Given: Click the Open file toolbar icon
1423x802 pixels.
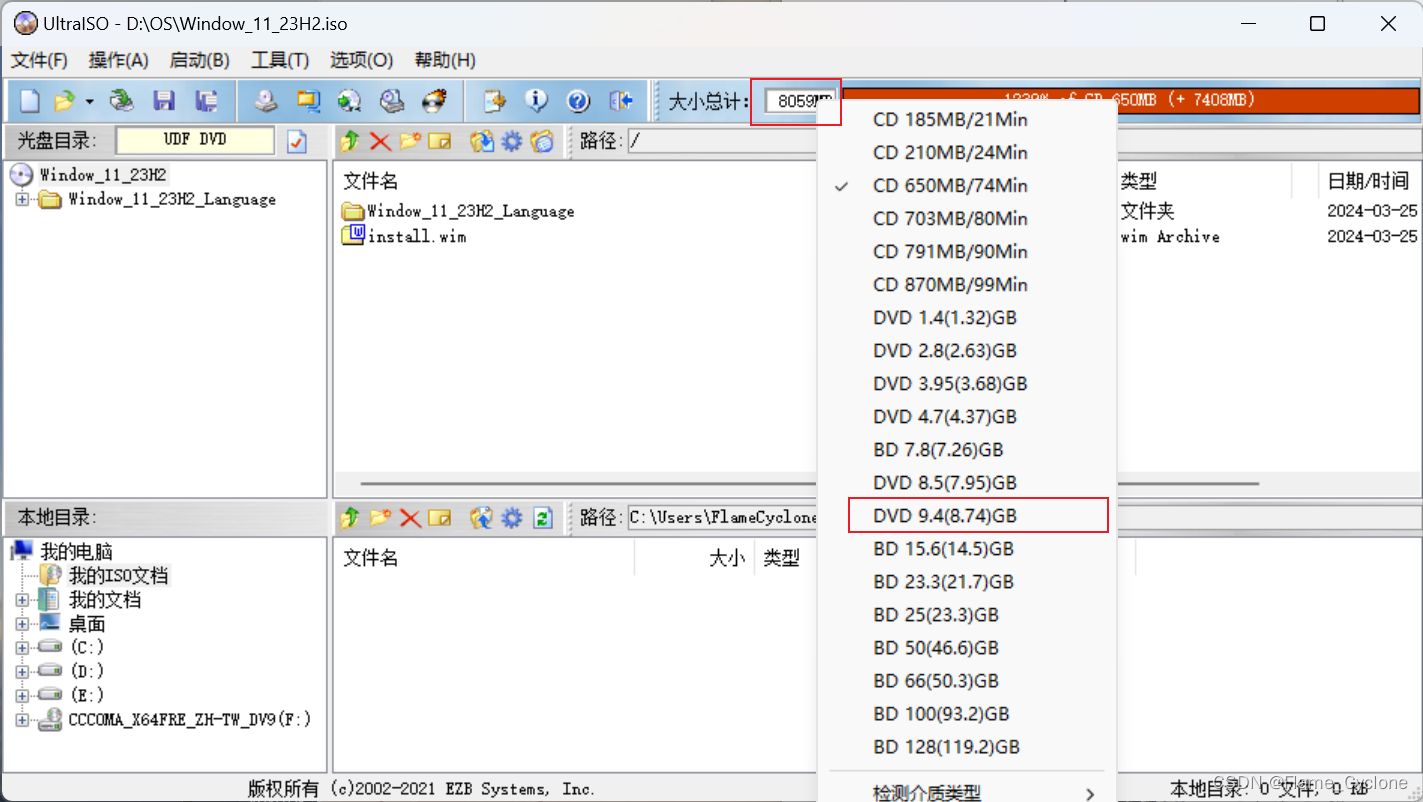Looking at the screenshot, I should [64, 101].
